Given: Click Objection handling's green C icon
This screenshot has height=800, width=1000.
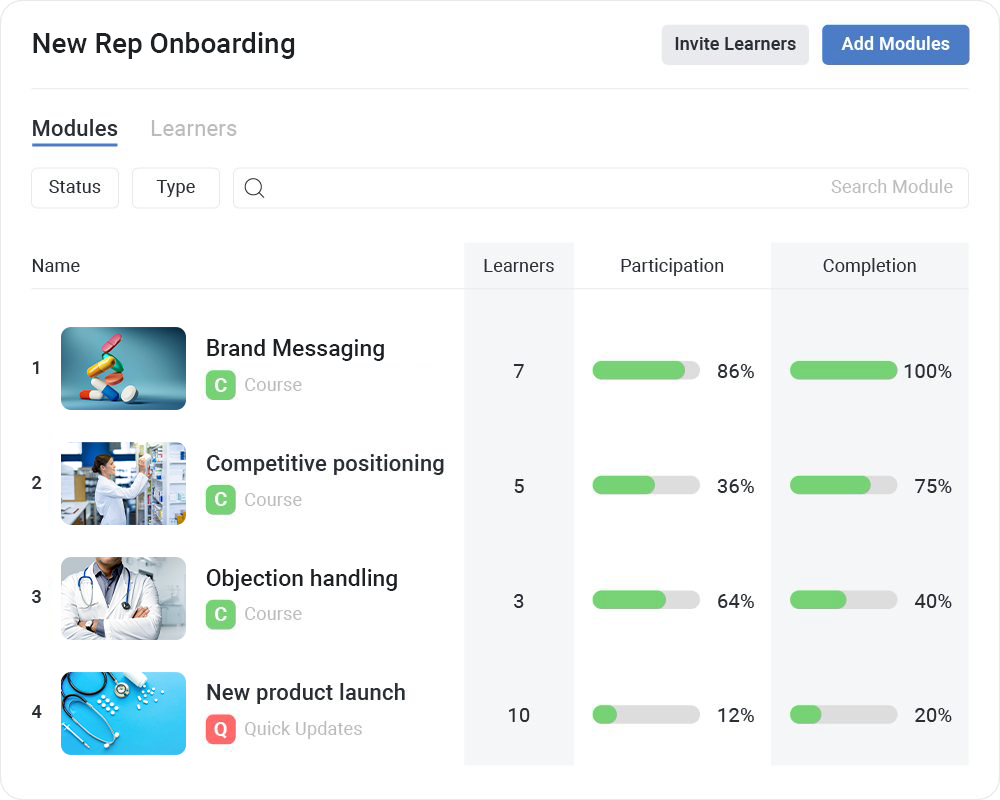Looking at the screenshot, I should pos(221,614).
